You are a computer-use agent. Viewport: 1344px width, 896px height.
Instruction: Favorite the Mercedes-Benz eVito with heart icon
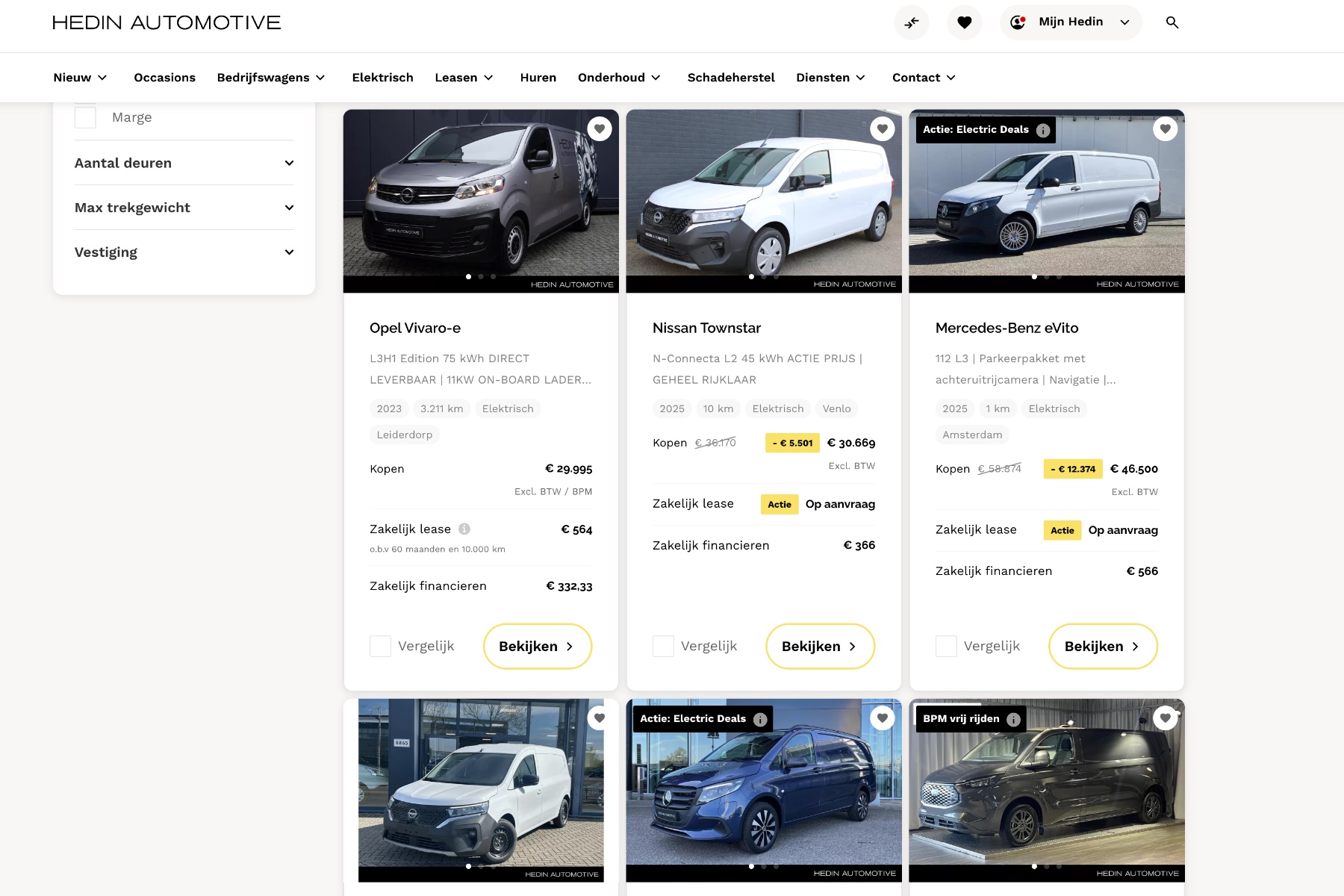(1166, 129)
